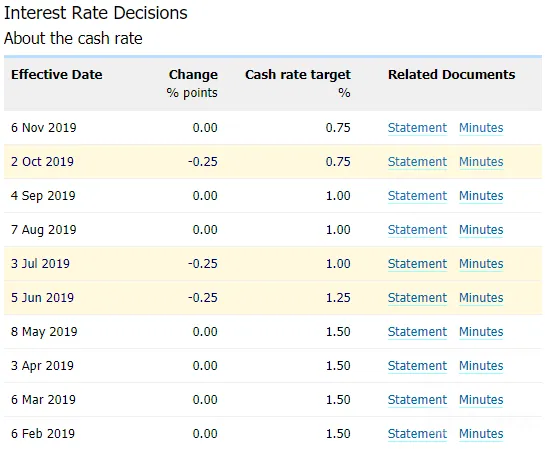View Minutes for 7 Aug 2019
The height and width of the screenshot is (449, 545).
click(481, 230)
